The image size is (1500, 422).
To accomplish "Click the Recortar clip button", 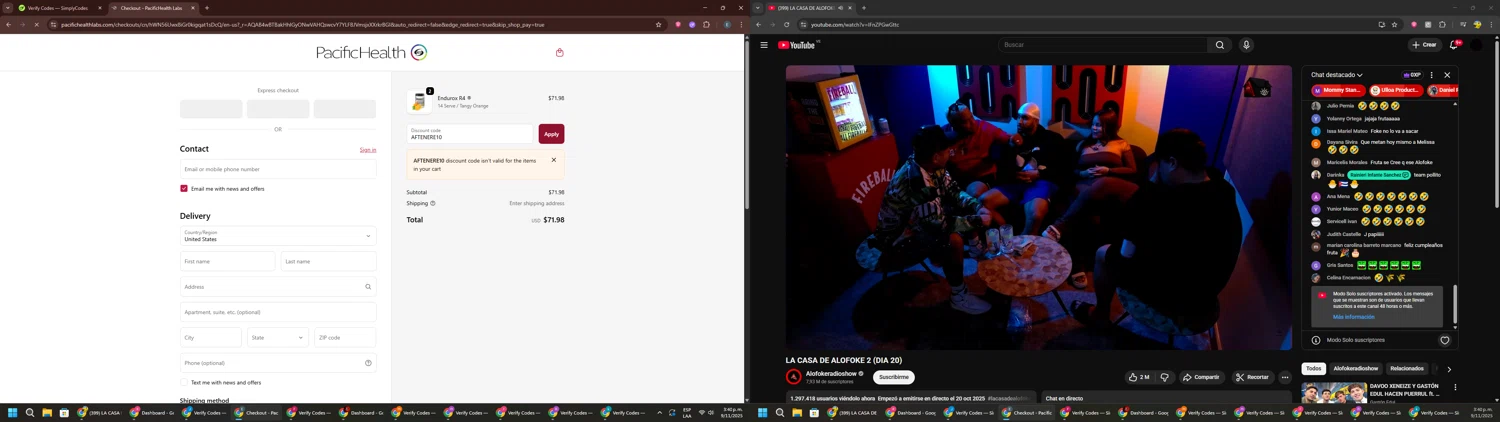I will [1252, 377].
